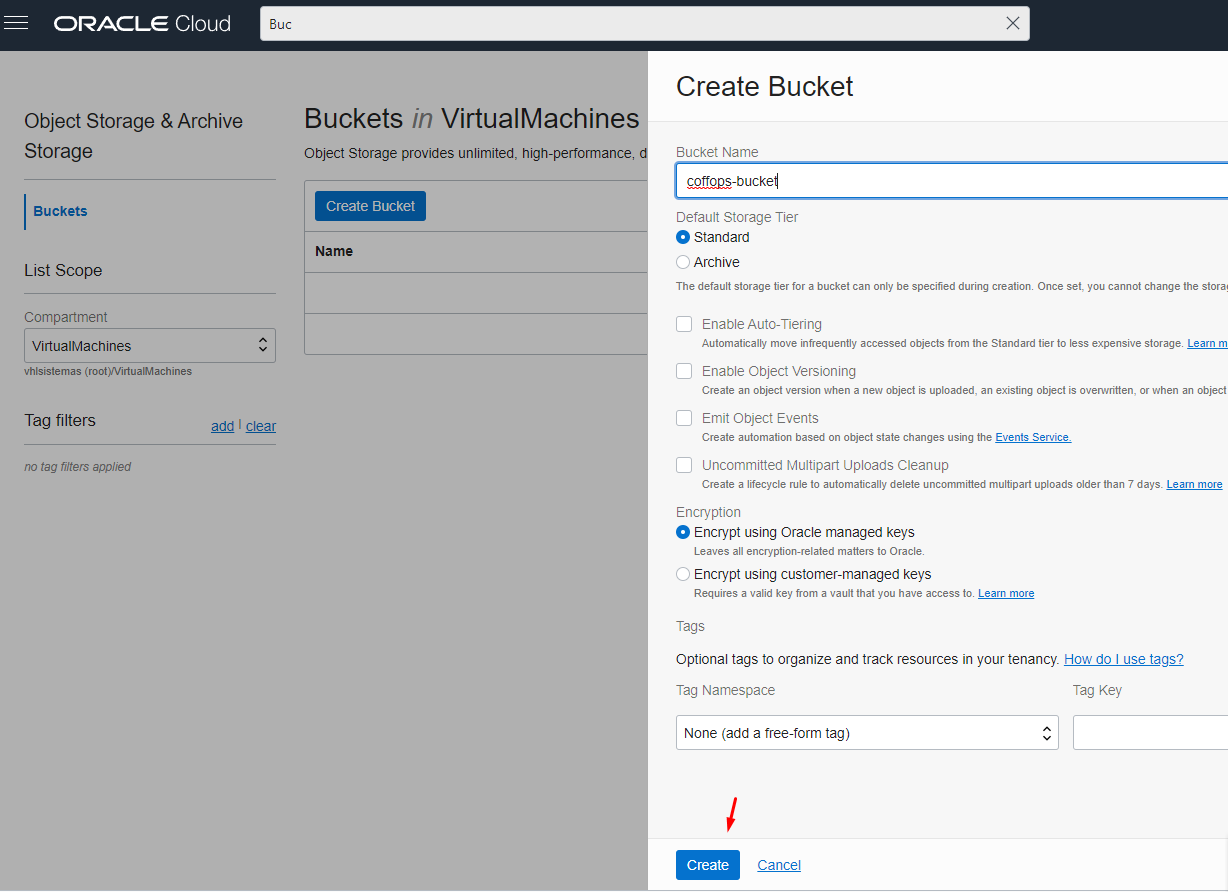
Task: Open Buckets in the sidebar menu
Action: (x=60, y=211)
